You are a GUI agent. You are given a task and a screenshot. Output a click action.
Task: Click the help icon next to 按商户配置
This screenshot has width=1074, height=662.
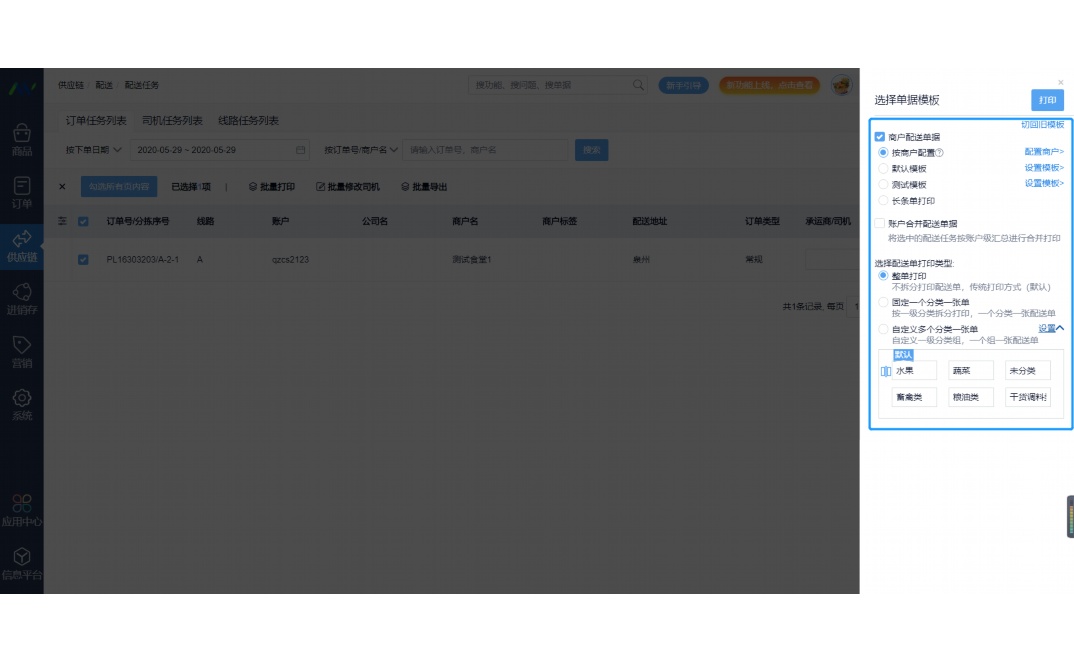(939, 153)
